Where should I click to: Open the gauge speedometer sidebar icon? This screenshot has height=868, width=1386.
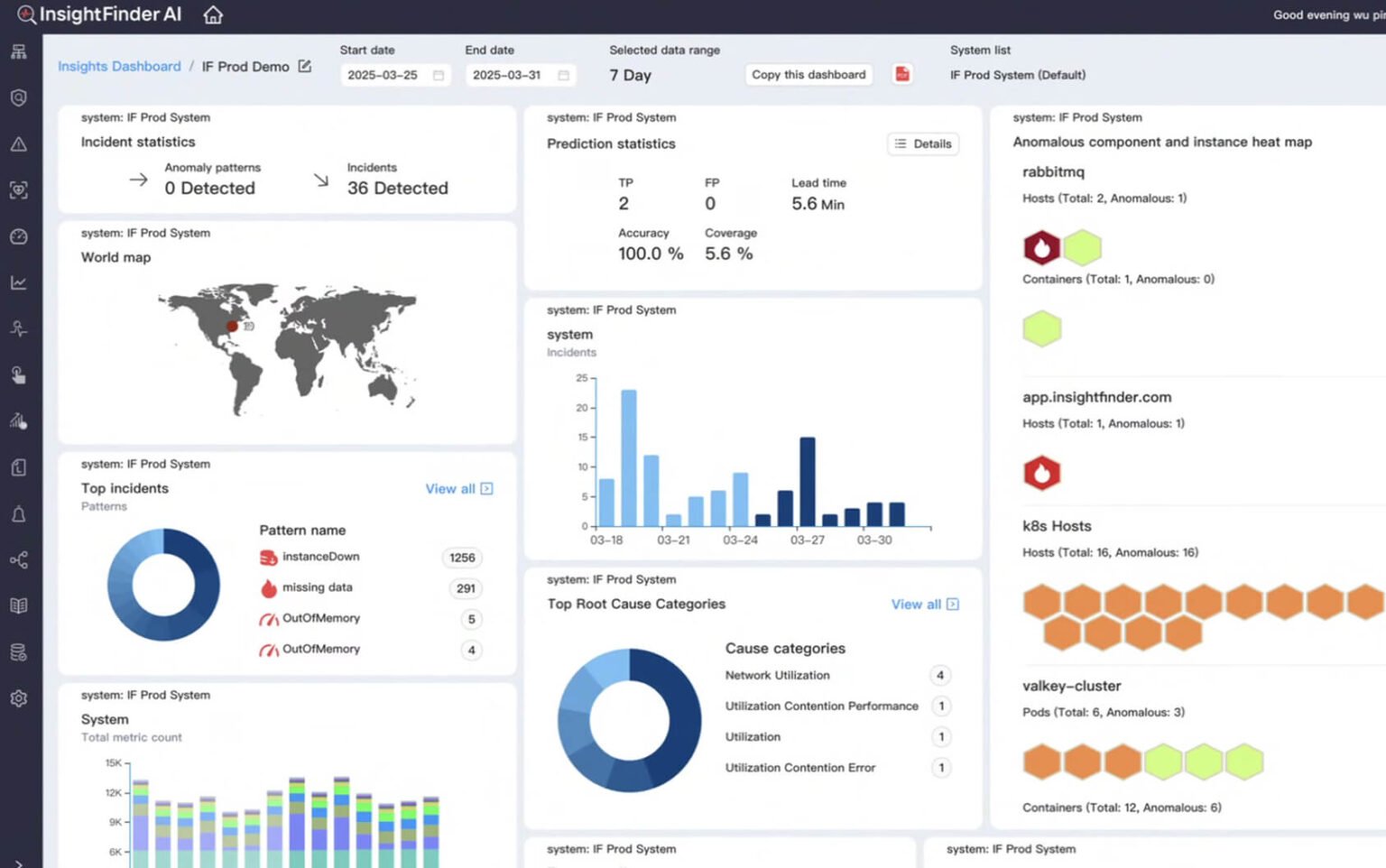19,236
